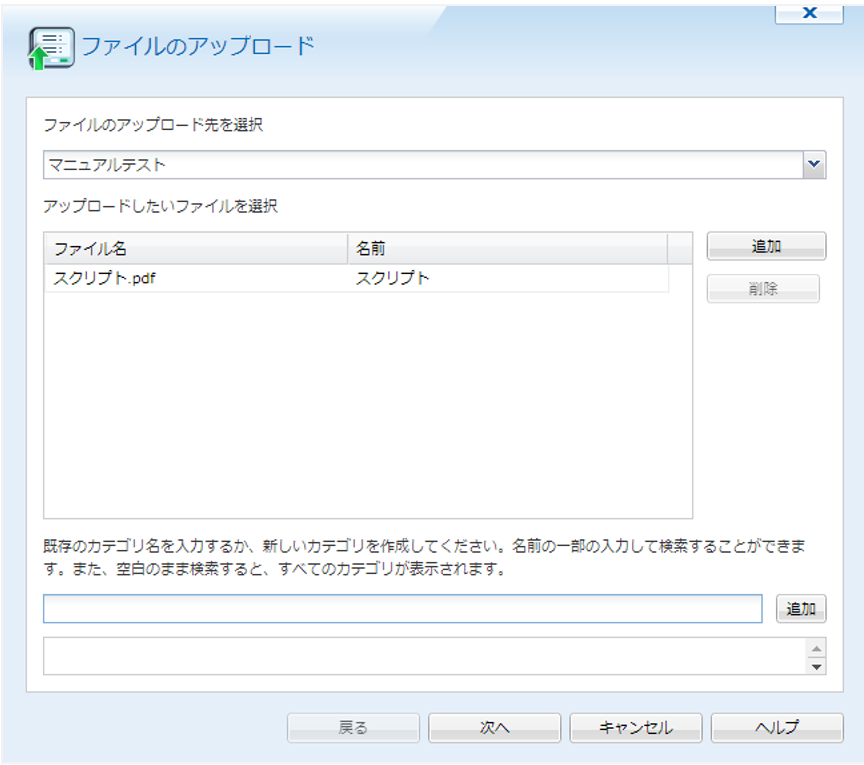864x765 pixels.
Task: Select the マニュアルテスト destination combo box
Action: [434, 164]
